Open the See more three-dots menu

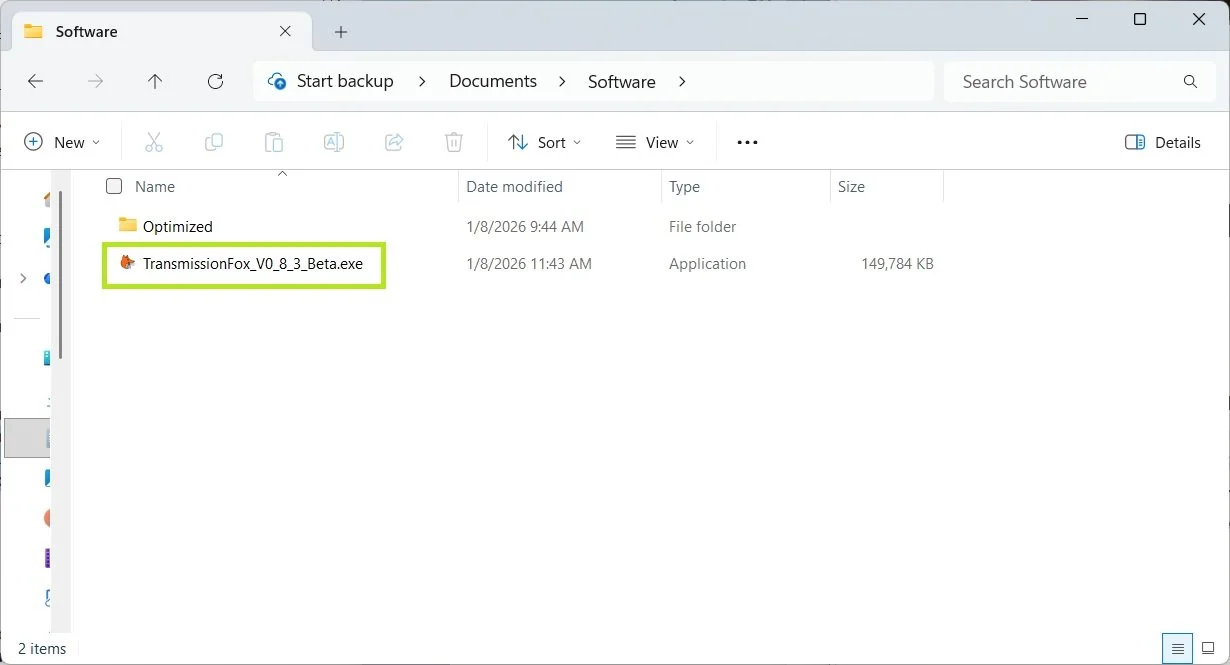747,142
